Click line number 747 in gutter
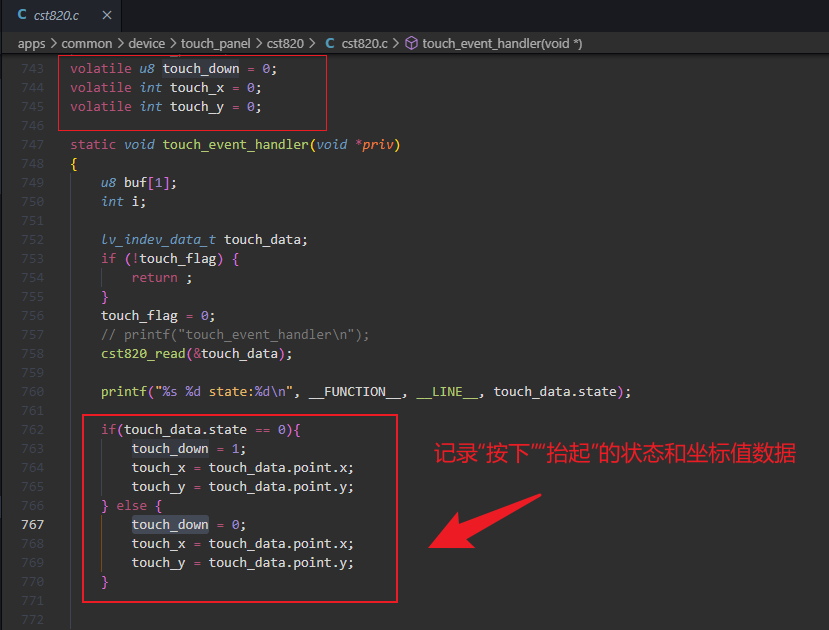 pos(32,144)
